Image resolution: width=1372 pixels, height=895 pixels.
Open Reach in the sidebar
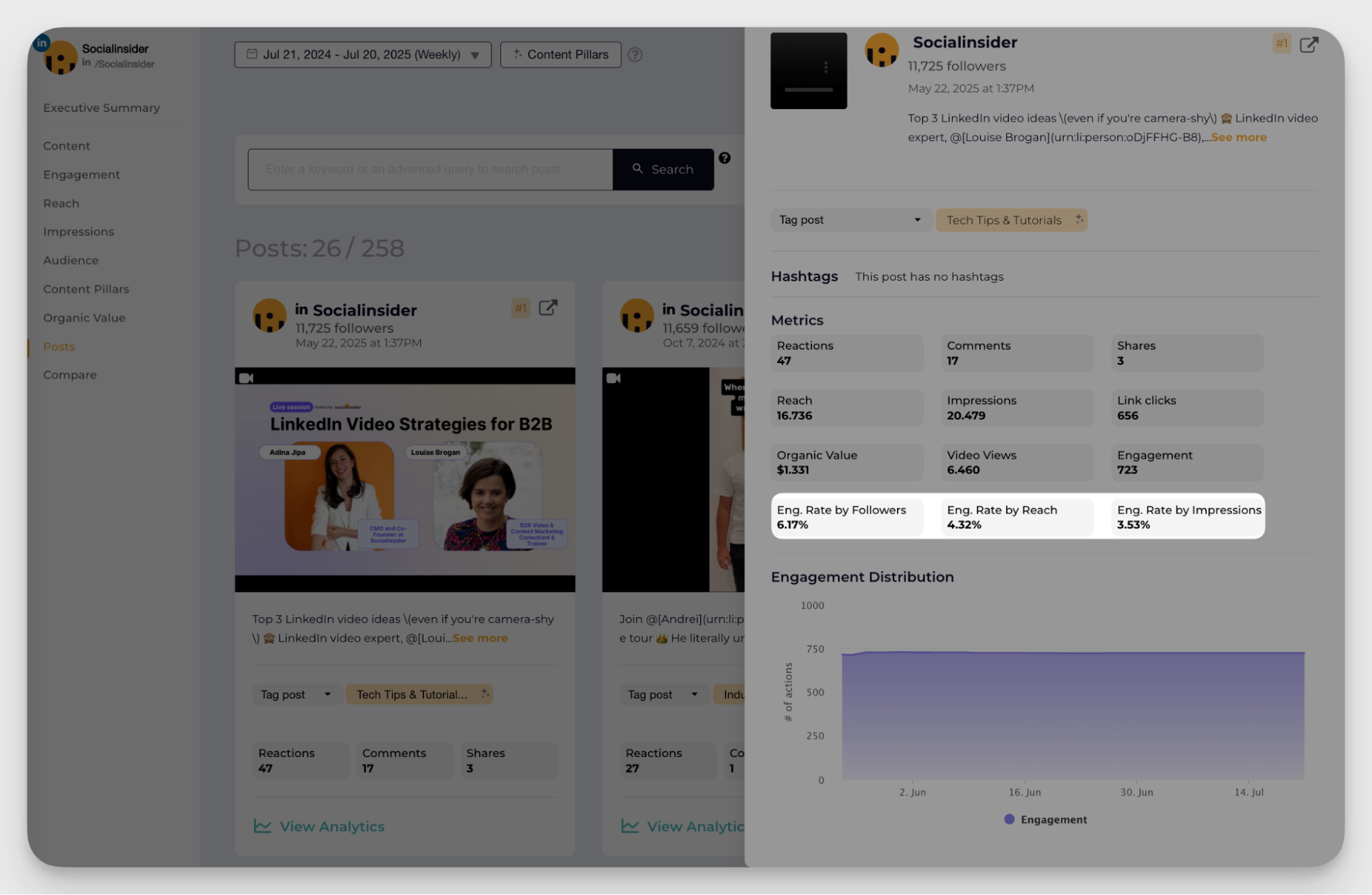tap(61, 203)
